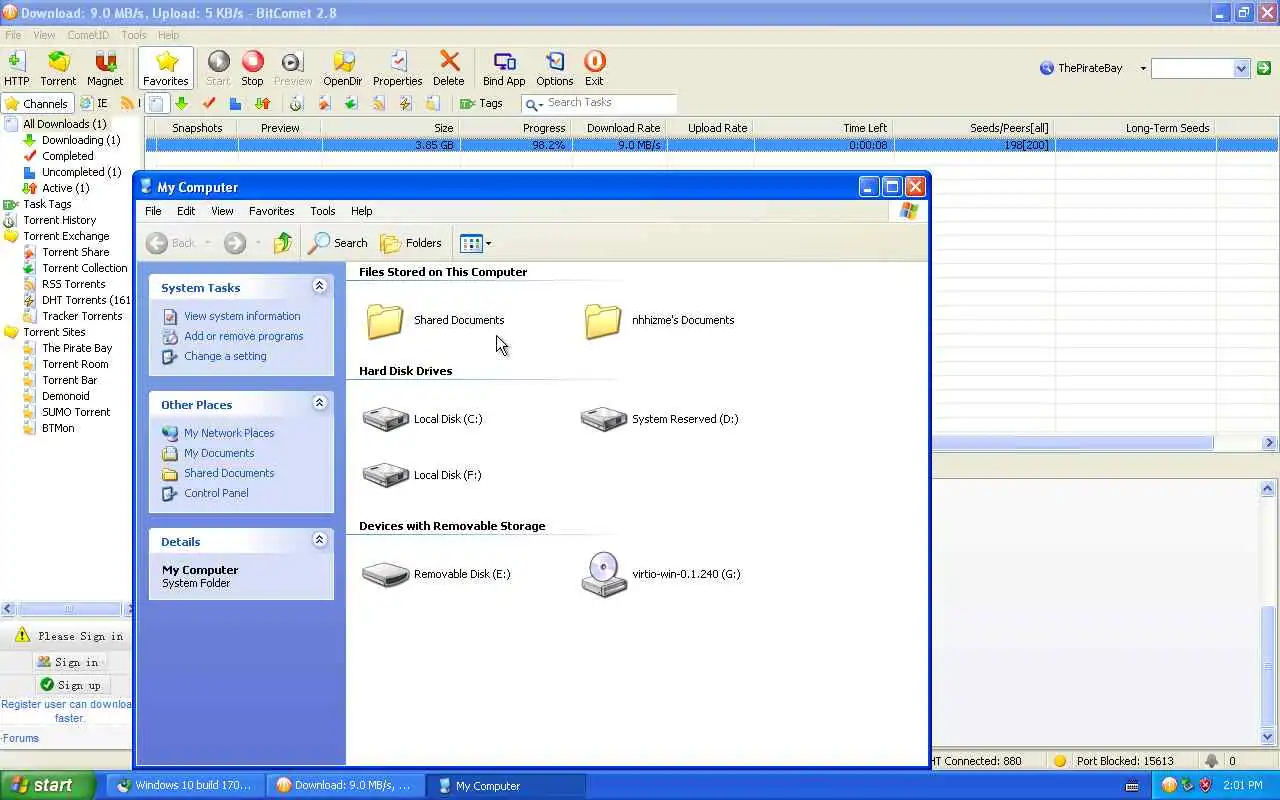Click Change a setting link

click(225, 356)
